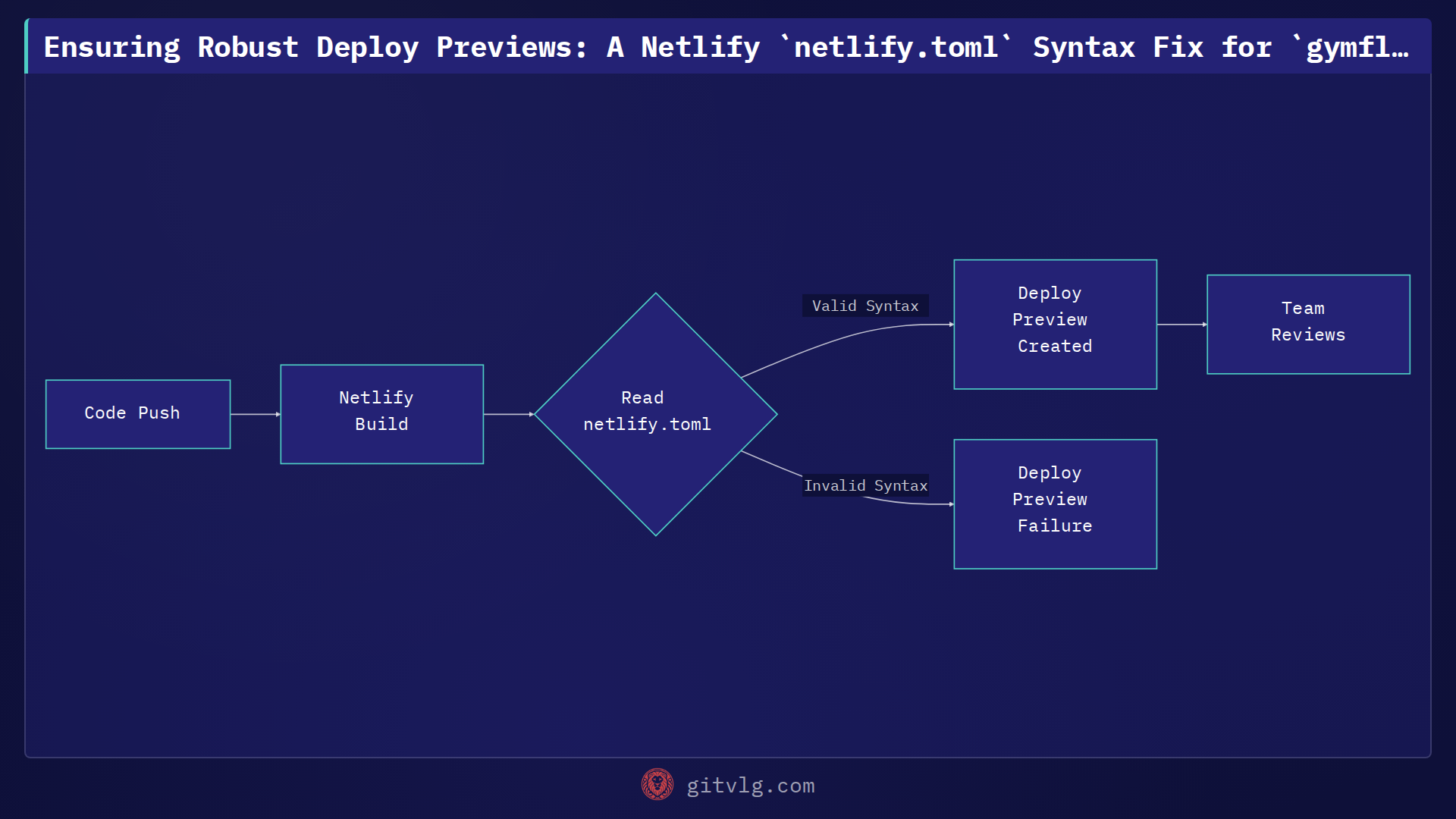
Task: Click the Code Push box
Action: pyautogui.click(x=138, y=414)
